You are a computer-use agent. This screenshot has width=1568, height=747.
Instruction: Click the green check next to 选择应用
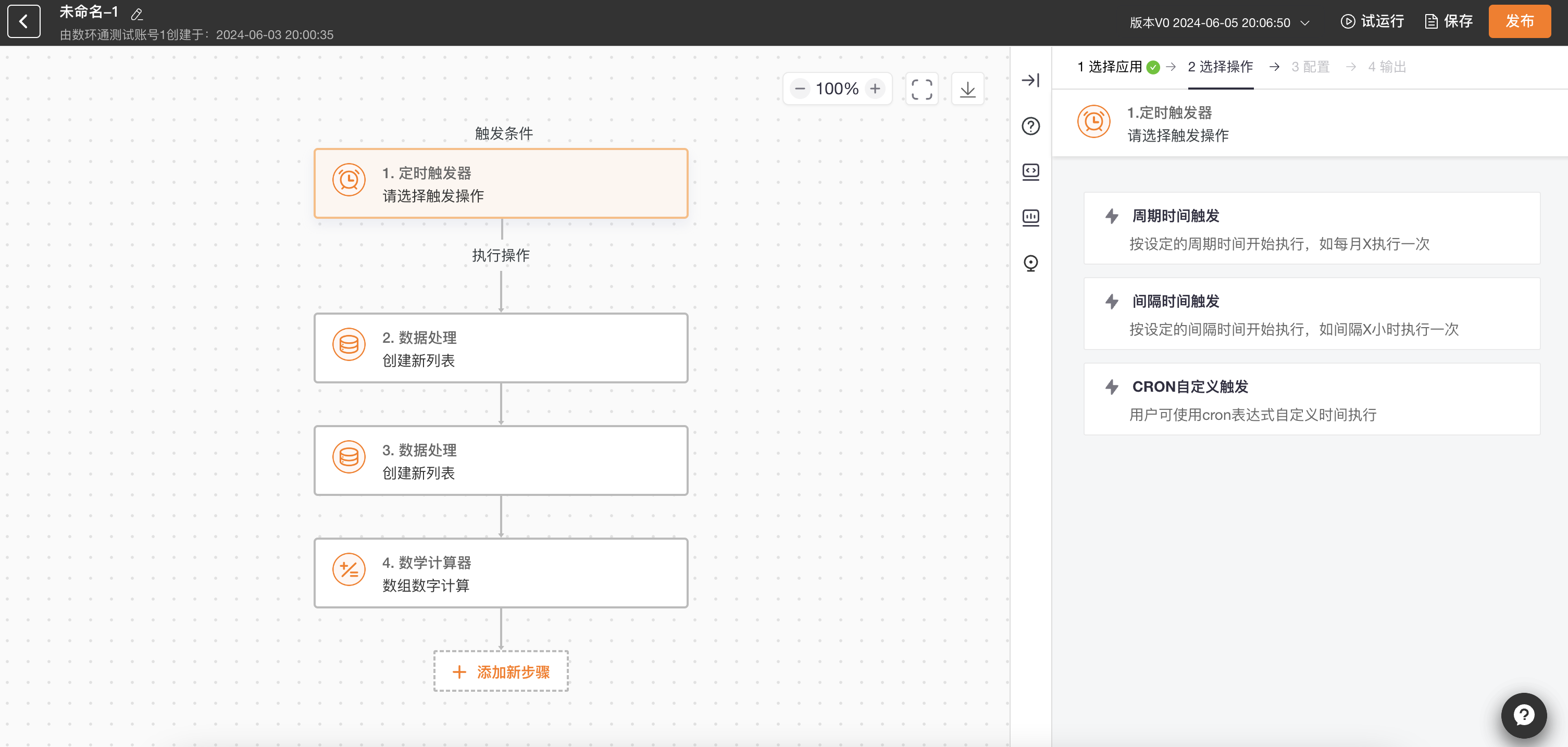1153,67
